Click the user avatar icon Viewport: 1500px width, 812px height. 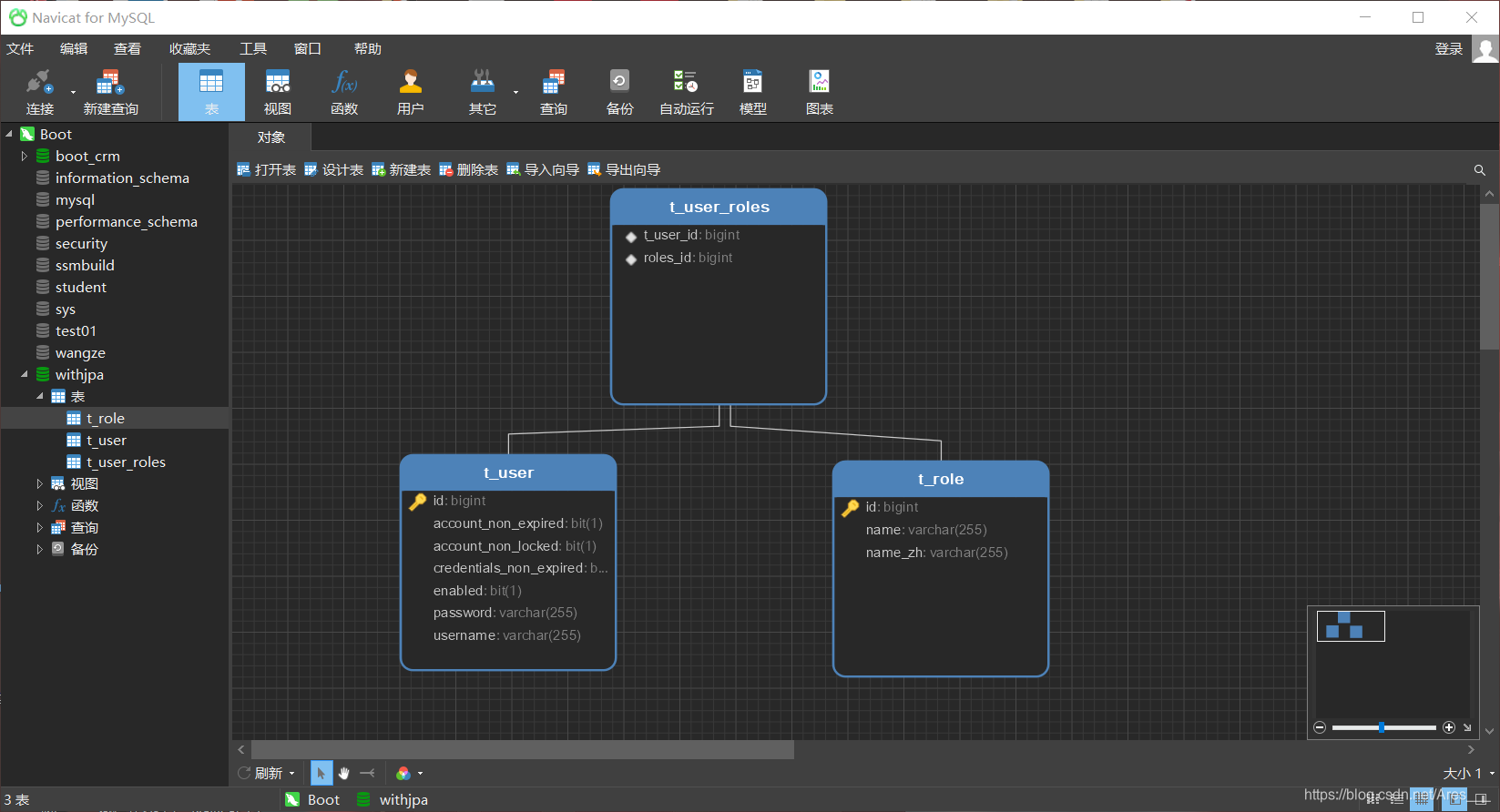(x=1485, y=49)
